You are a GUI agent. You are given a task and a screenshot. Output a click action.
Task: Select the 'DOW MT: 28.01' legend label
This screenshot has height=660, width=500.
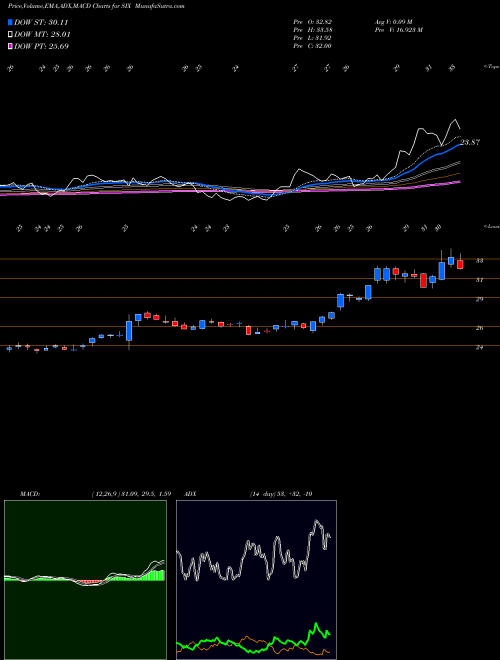coord(43,35)
